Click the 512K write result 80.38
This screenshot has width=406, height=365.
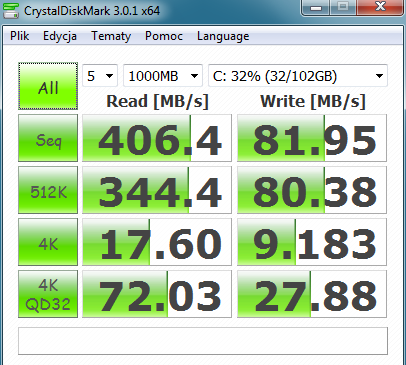pos(312,190)
